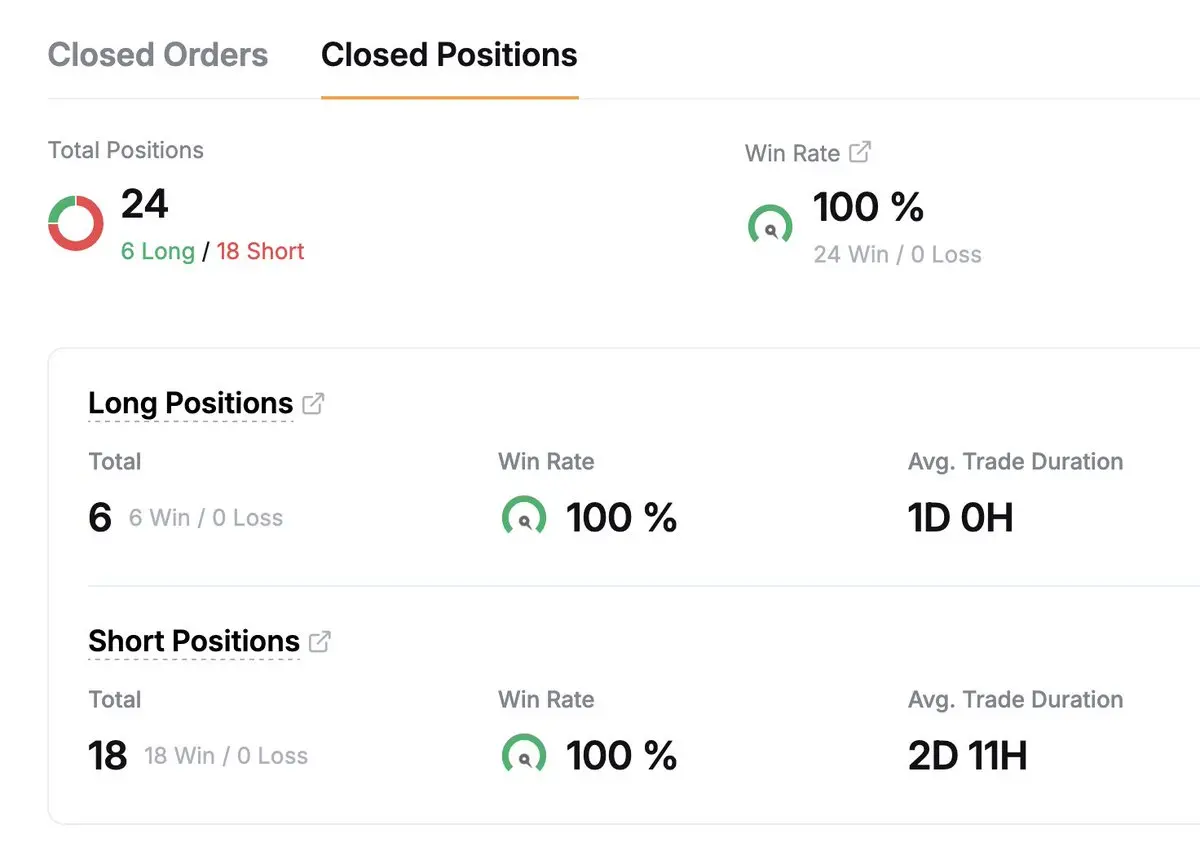
Task: Click the overall Win Rate gauge icon
Action: coord(770,226)
